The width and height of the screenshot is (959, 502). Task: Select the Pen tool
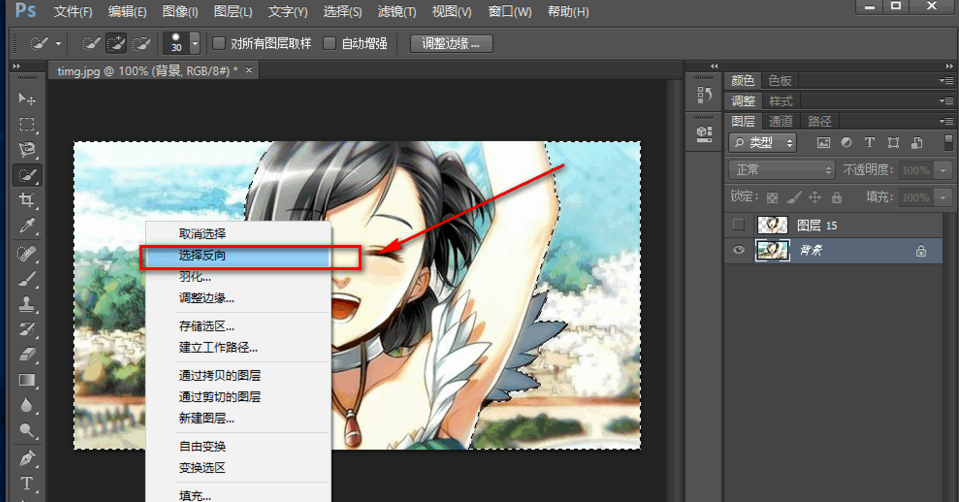tap(27, 458)
